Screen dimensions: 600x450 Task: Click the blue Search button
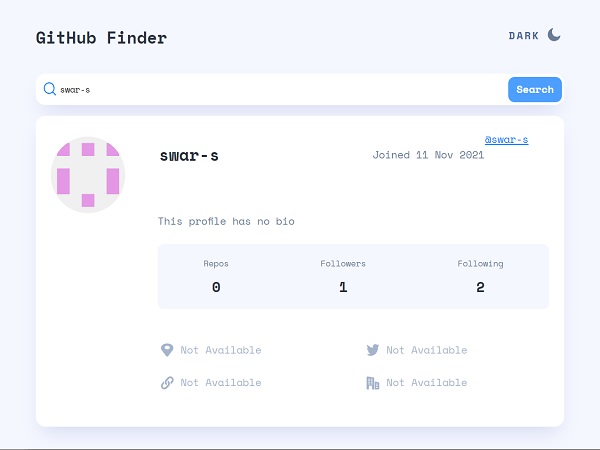point(535,90)
